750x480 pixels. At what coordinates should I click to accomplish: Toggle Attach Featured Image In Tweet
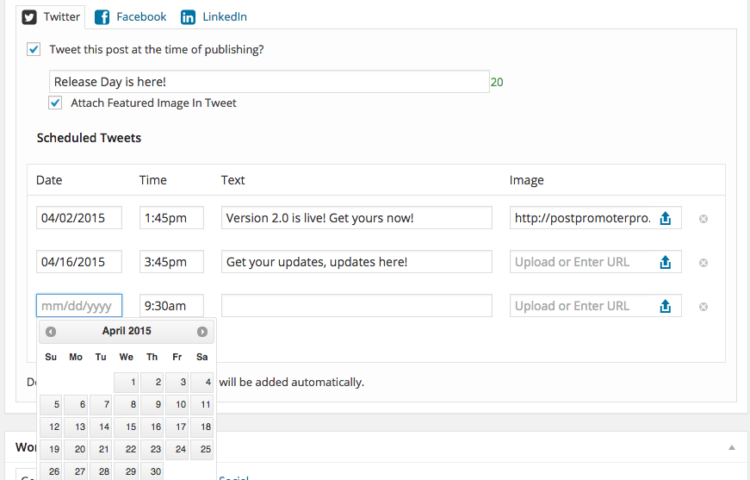[x=55, y=103]
